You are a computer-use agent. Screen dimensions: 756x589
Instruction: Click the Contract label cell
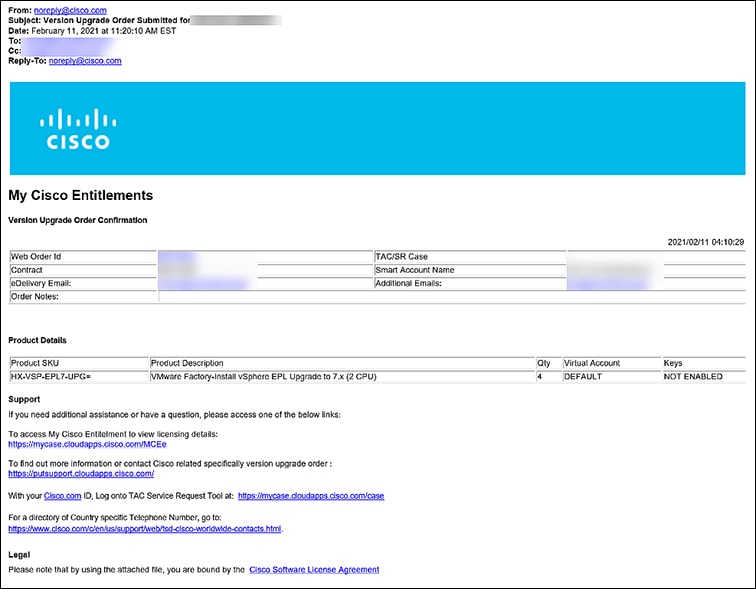(83, 270)
